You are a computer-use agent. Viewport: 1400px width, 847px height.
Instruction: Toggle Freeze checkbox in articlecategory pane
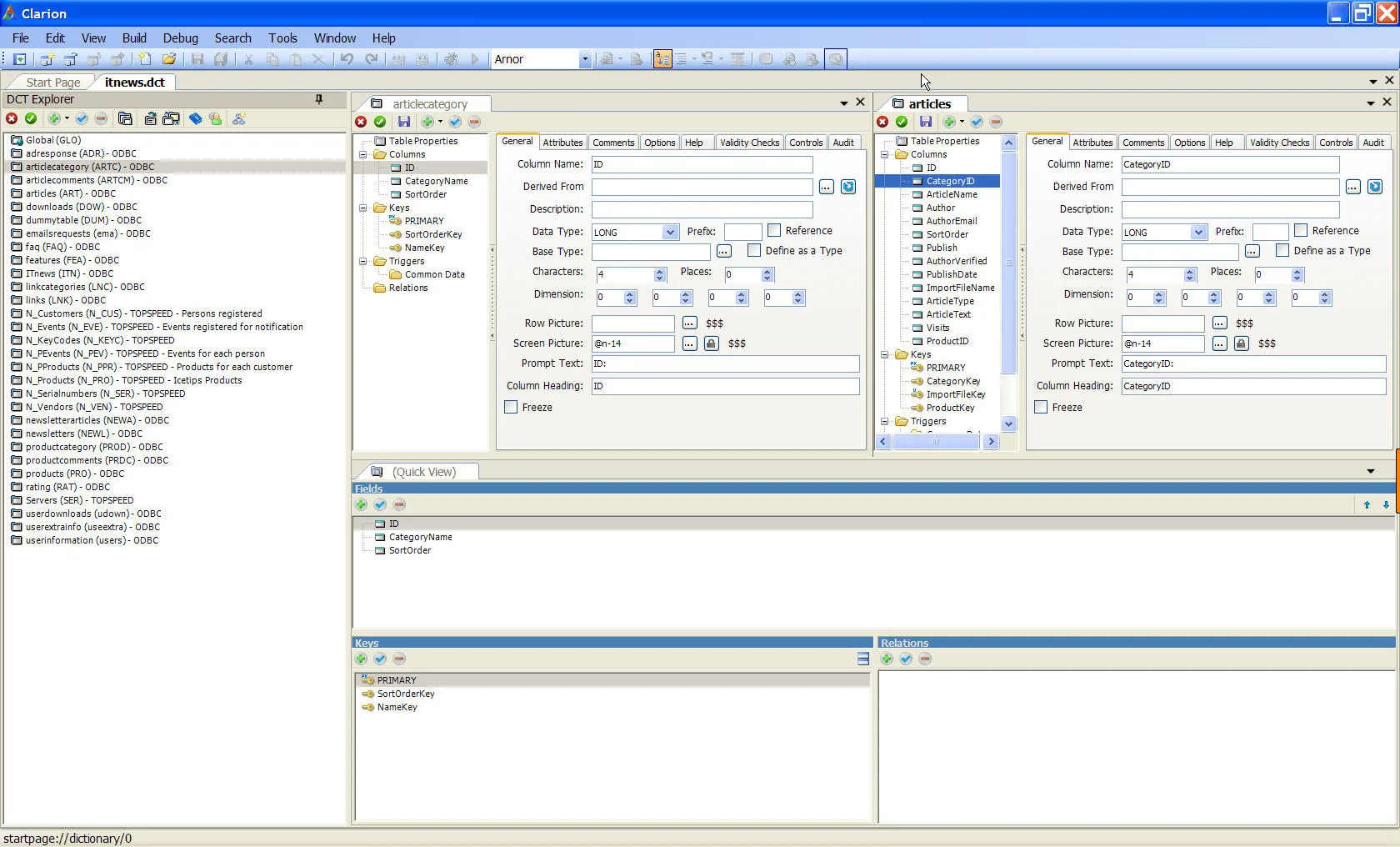coord(511,407)
